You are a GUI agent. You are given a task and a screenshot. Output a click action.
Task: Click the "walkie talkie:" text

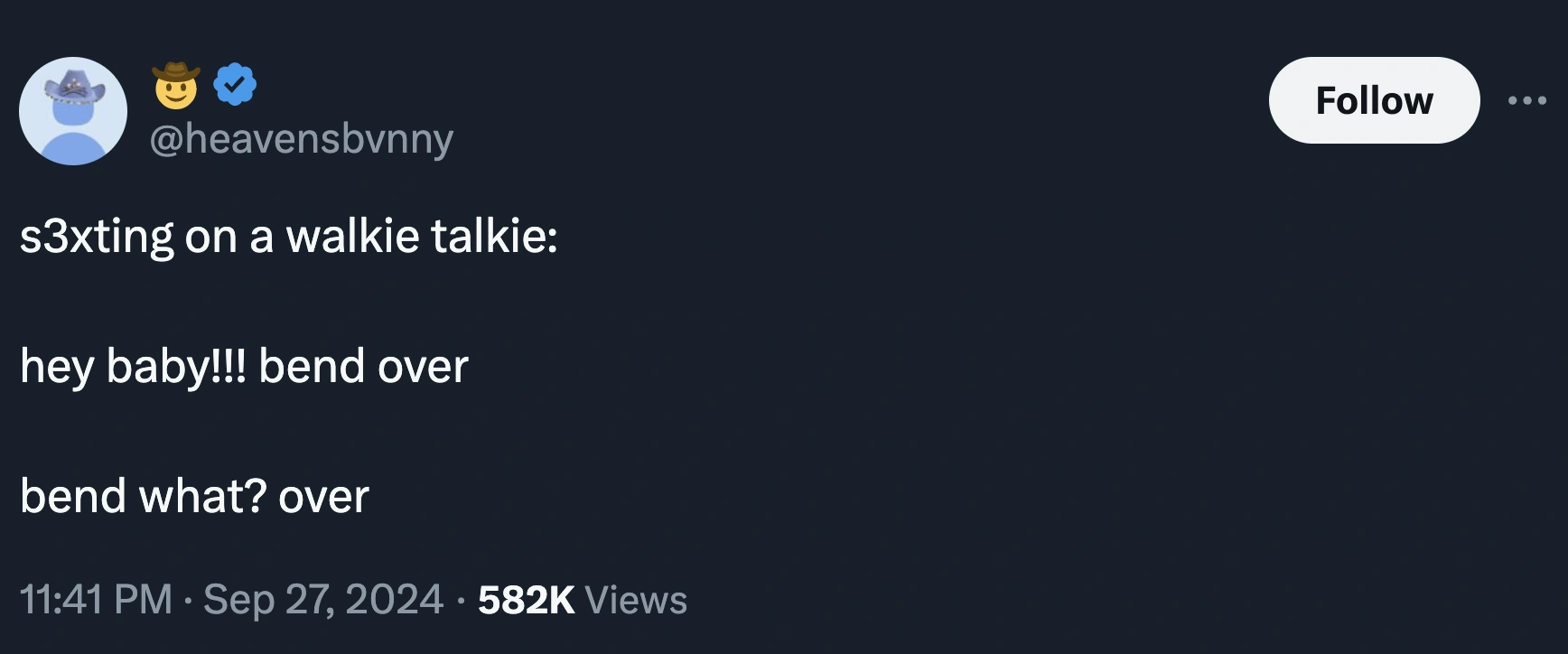point(422,237)
